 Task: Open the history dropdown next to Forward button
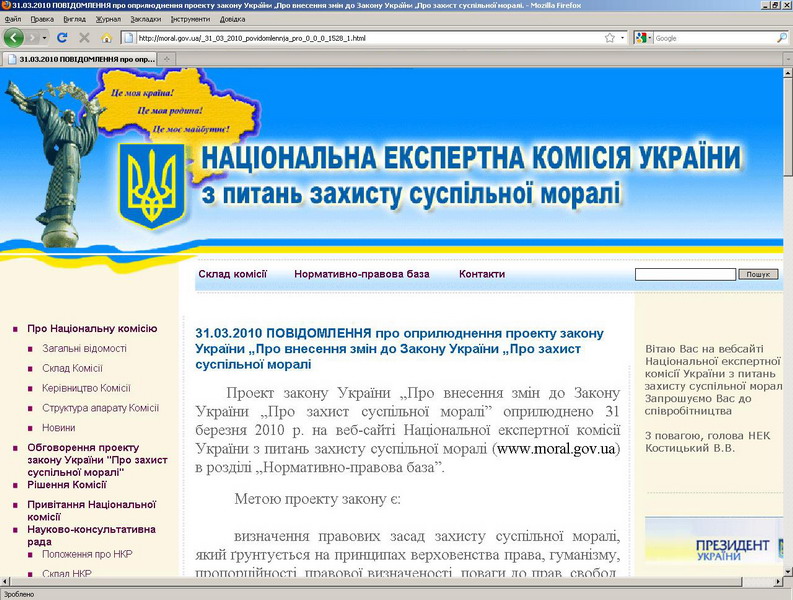coord(44,38)
